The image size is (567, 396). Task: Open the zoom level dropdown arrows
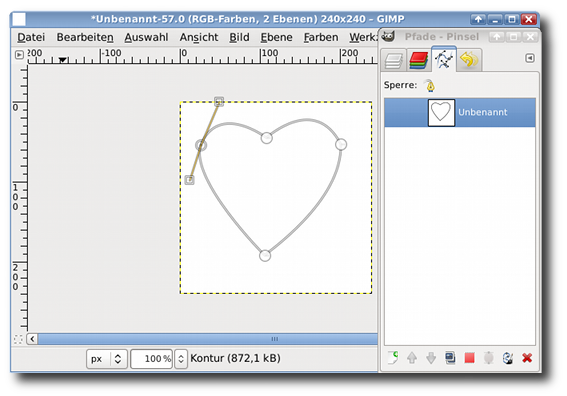point(181,359)
